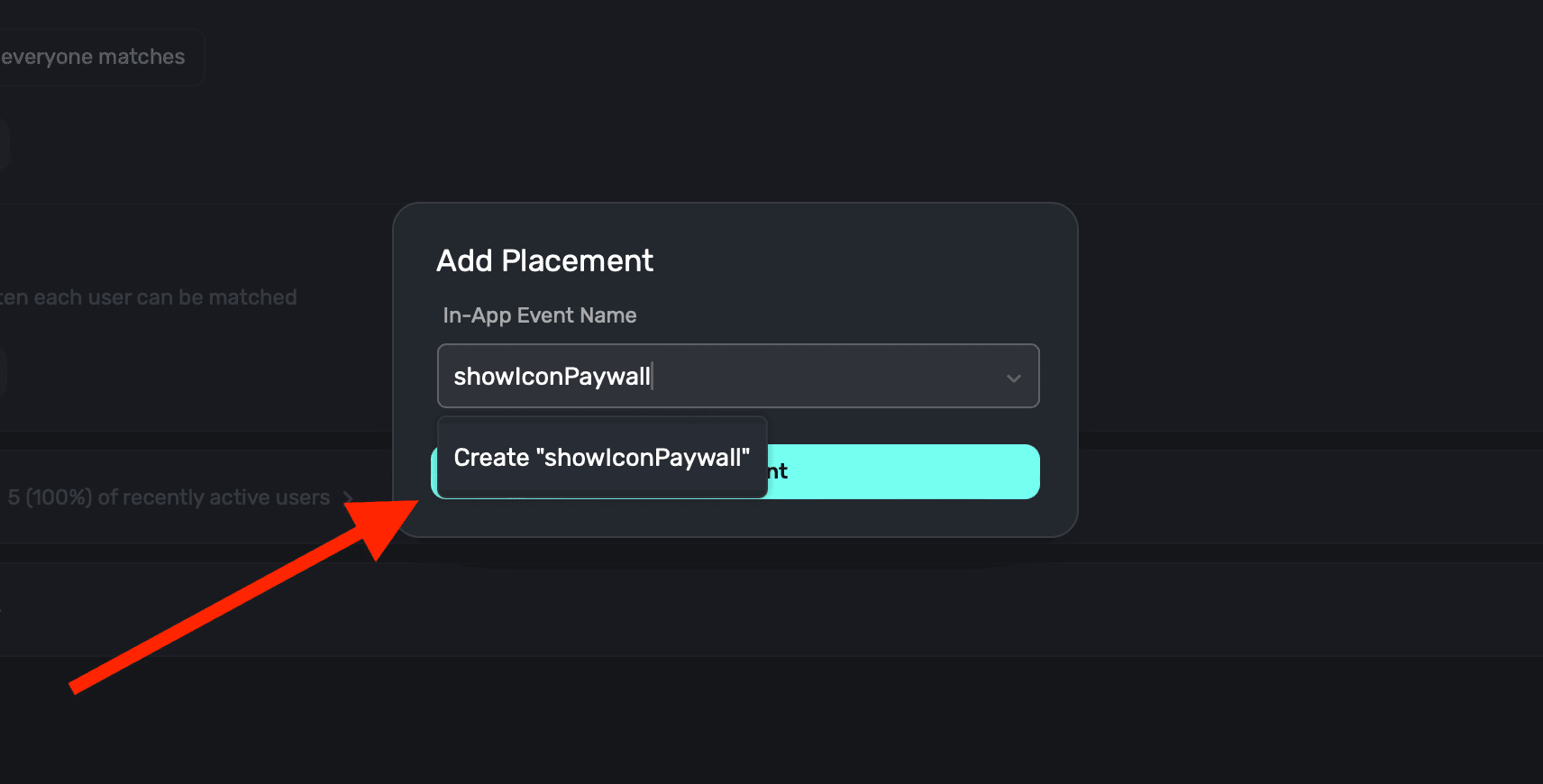The height and width of the screenshot is (784, 1543).
Task: Click chevron beside recently active users
Action: coord(348,497)
